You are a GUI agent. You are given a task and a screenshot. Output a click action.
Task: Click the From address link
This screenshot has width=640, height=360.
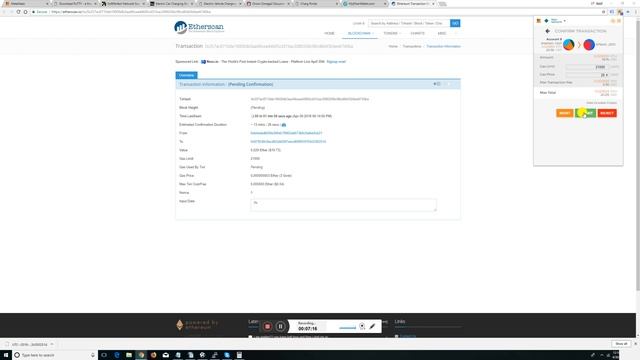[286, 133]
